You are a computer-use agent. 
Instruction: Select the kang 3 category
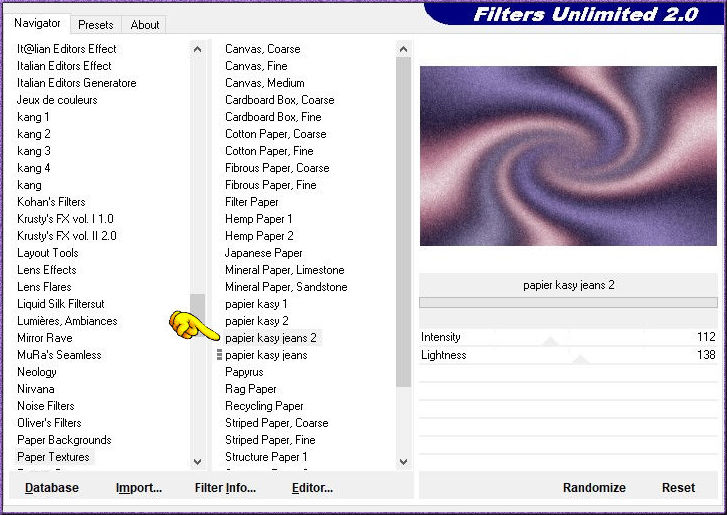coord(33,151)
